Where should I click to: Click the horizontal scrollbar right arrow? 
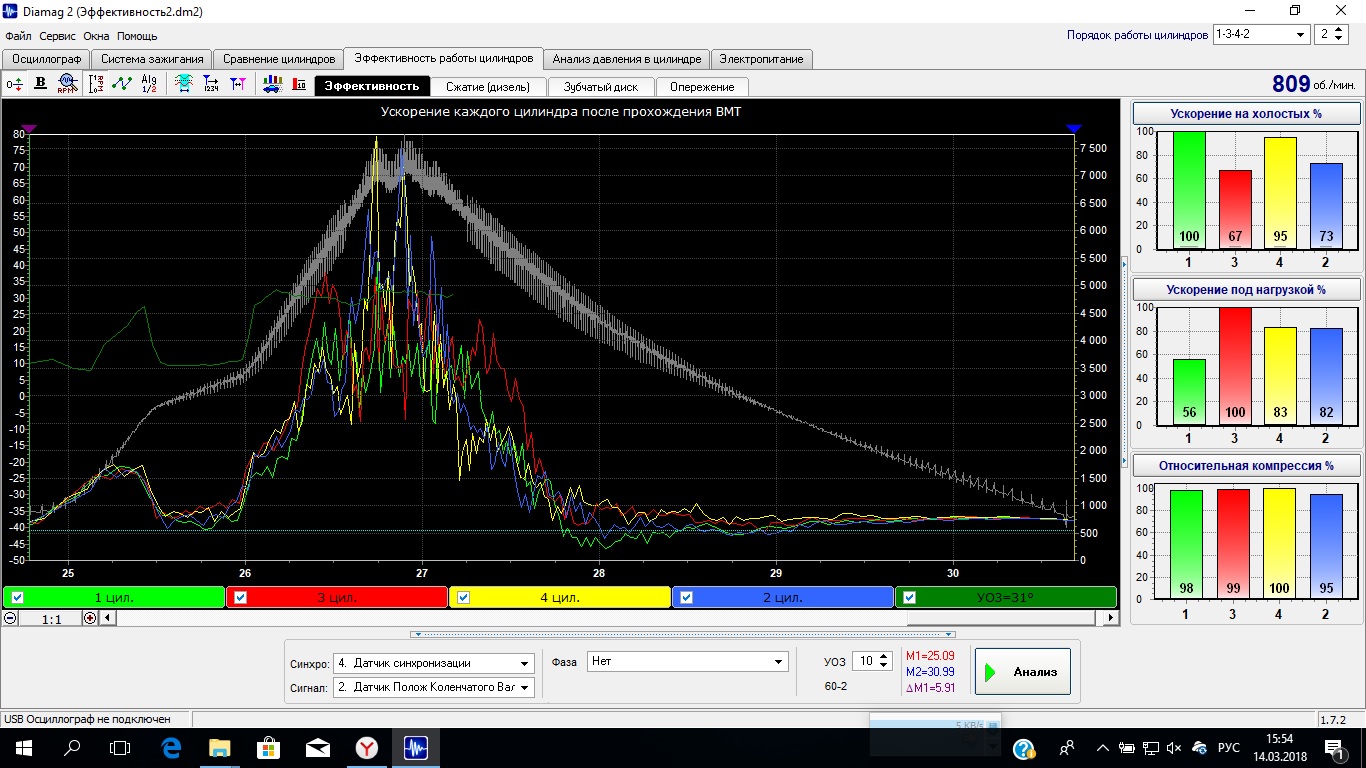pyautogui.click(x=1110, y=618)
